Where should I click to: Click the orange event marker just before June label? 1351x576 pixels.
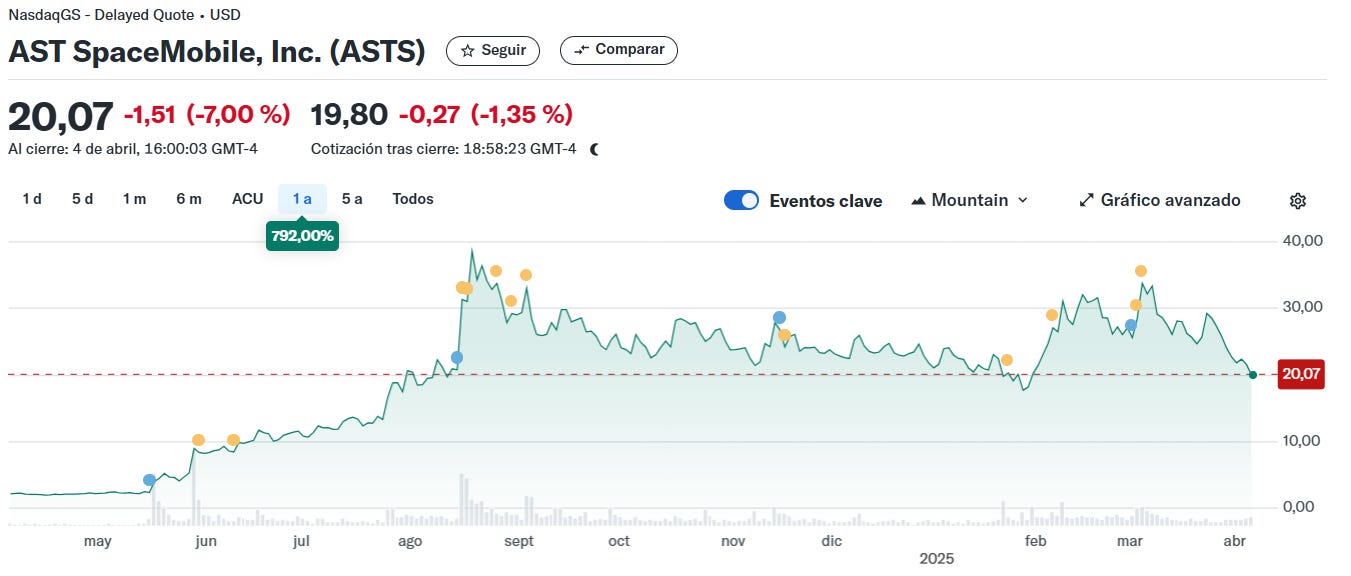coord(198,440)
